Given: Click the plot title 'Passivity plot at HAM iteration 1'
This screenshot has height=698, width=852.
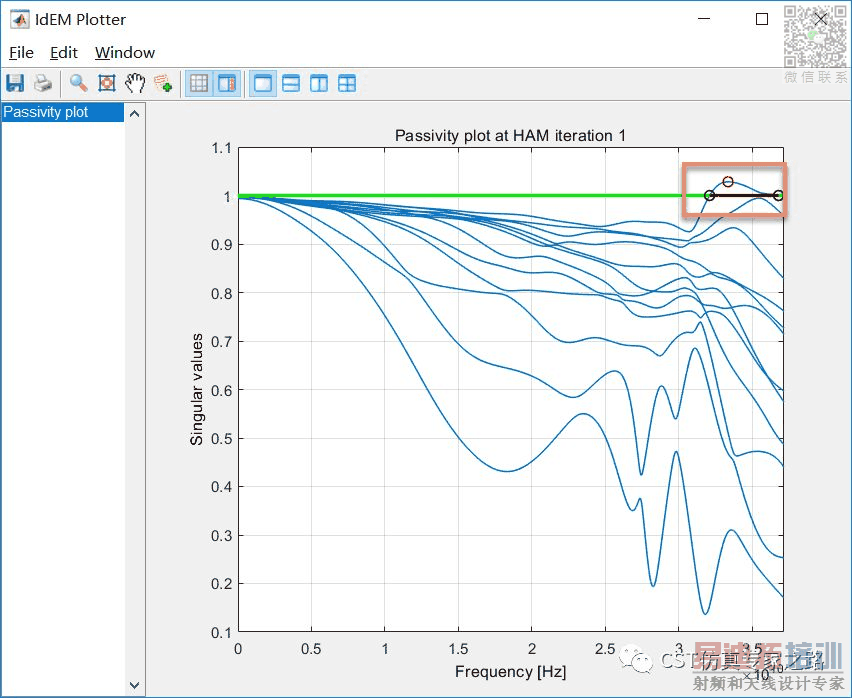Looking at the screenshot, I should click(x=510, y=135).
